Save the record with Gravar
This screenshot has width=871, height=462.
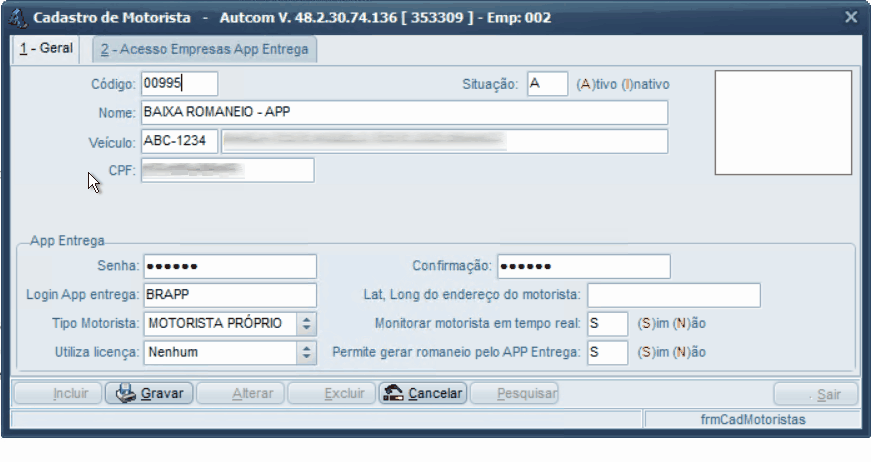(149, 393)
